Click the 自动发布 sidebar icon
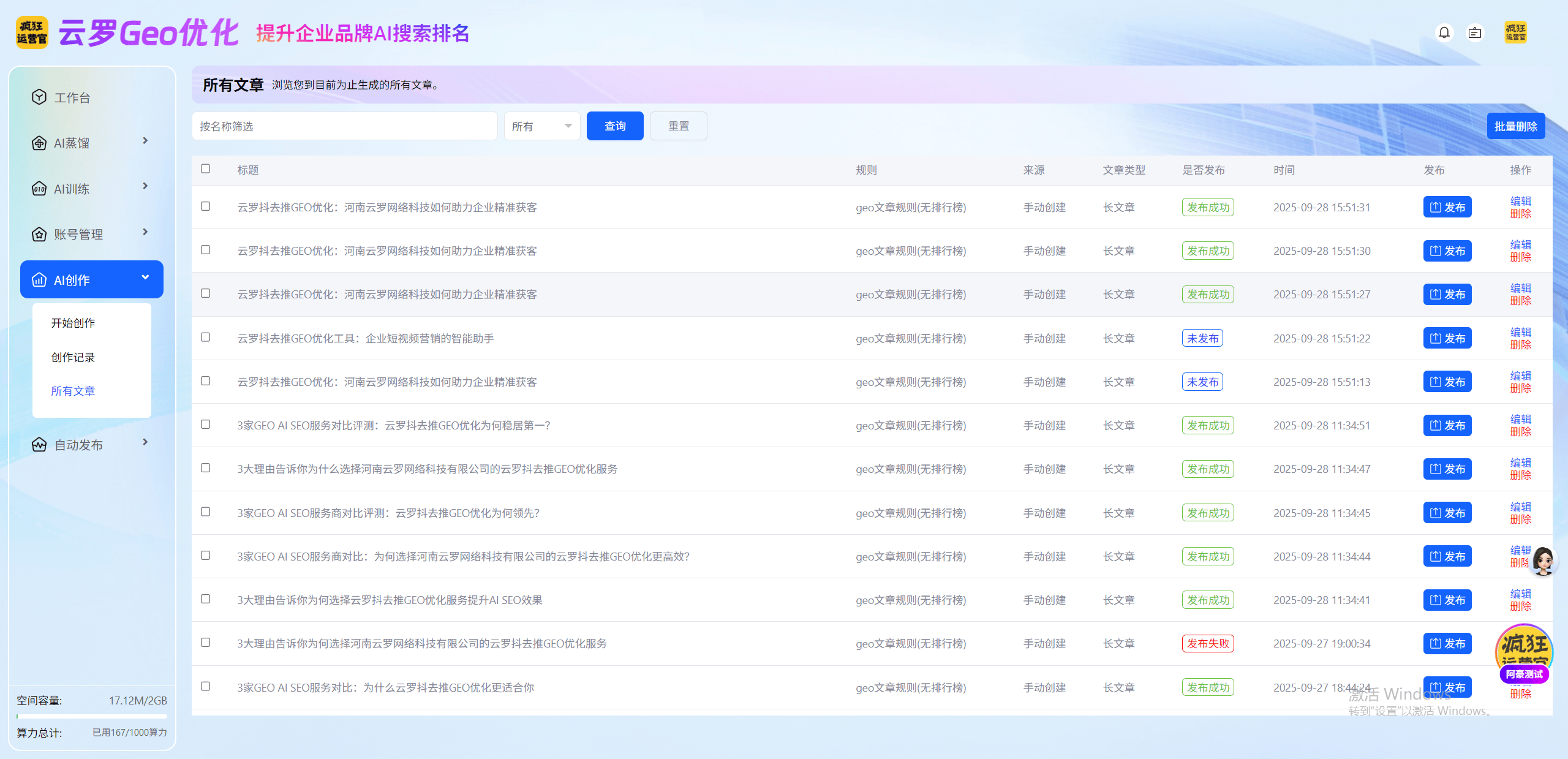This screenshot has width=1568, height=759. pyautogui.click(x=39, y=445)
